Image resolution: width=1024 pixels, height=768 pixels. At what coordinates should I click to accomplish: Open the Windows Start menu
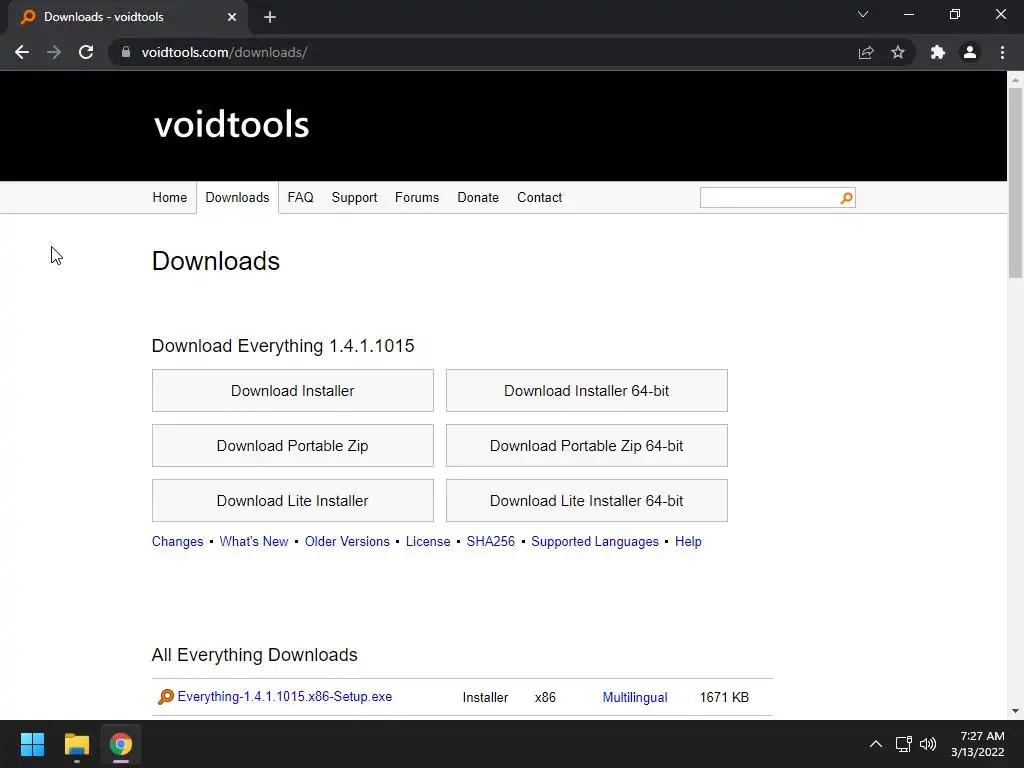(32, 744)
